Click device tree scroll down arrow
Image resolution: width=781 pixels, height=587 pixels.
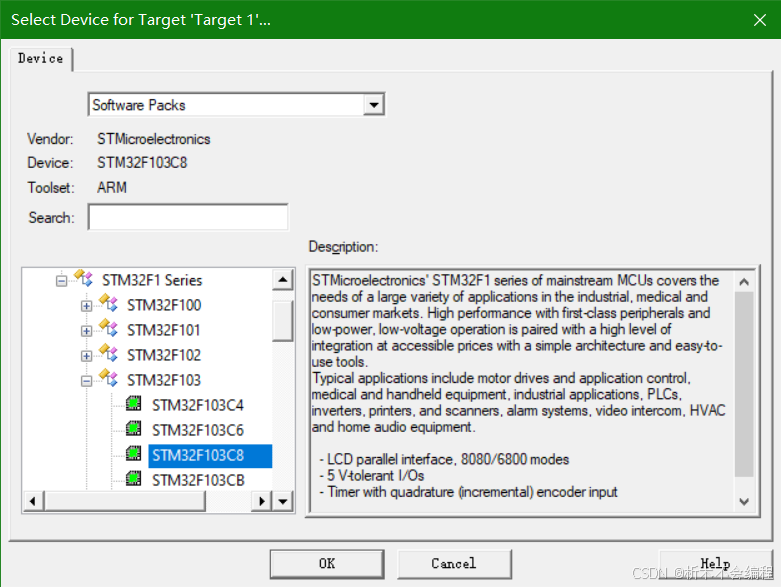(x=283, y=501)
